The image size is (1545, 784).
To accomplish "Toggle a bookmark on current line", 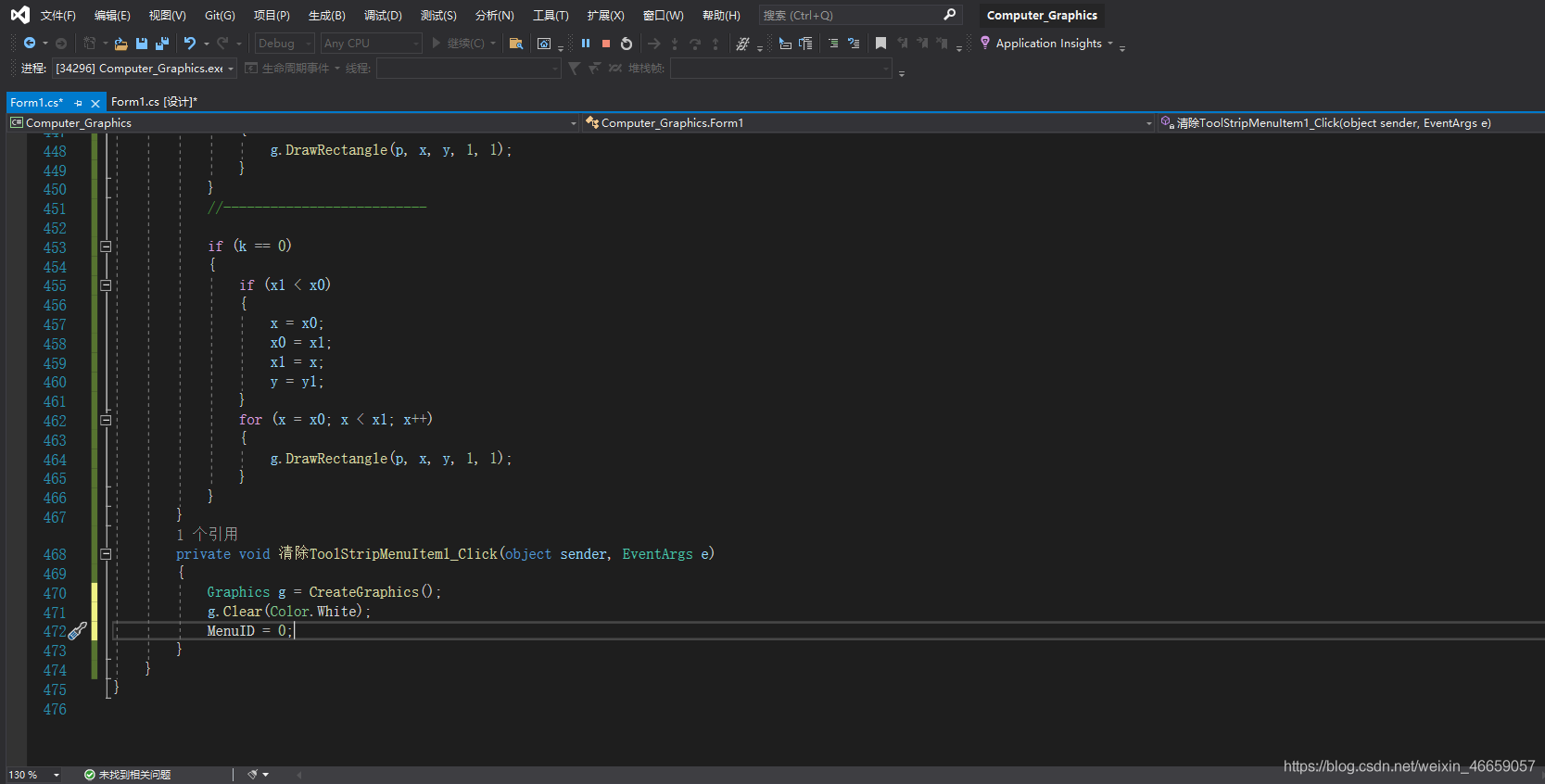I will pos(881,44).
